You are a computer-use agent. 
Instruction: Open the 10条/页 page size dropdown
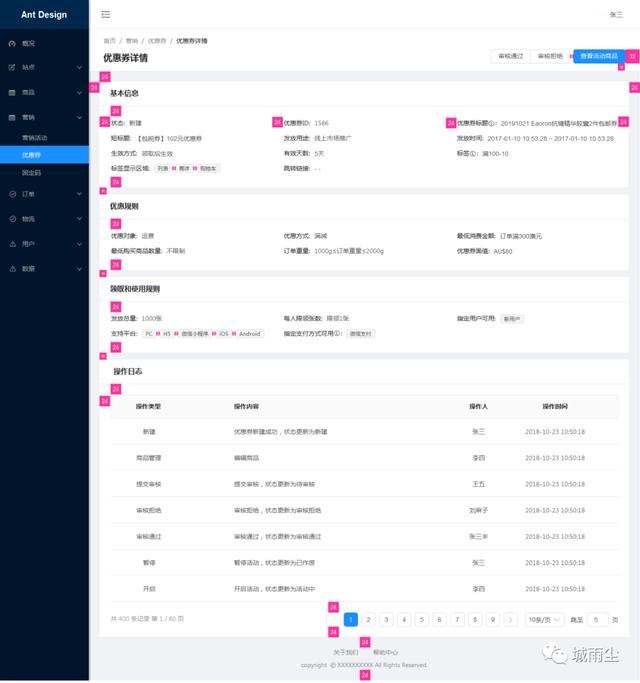coord(544,619)
